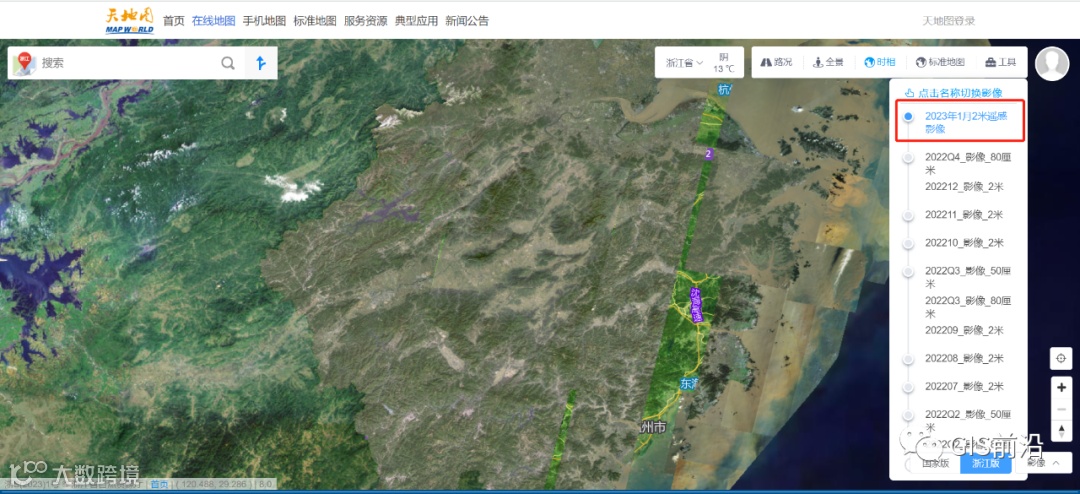Zoom in with the plus button
Screen dimensions: 1080x494
pyautogui.click(x=1061, y=387)
